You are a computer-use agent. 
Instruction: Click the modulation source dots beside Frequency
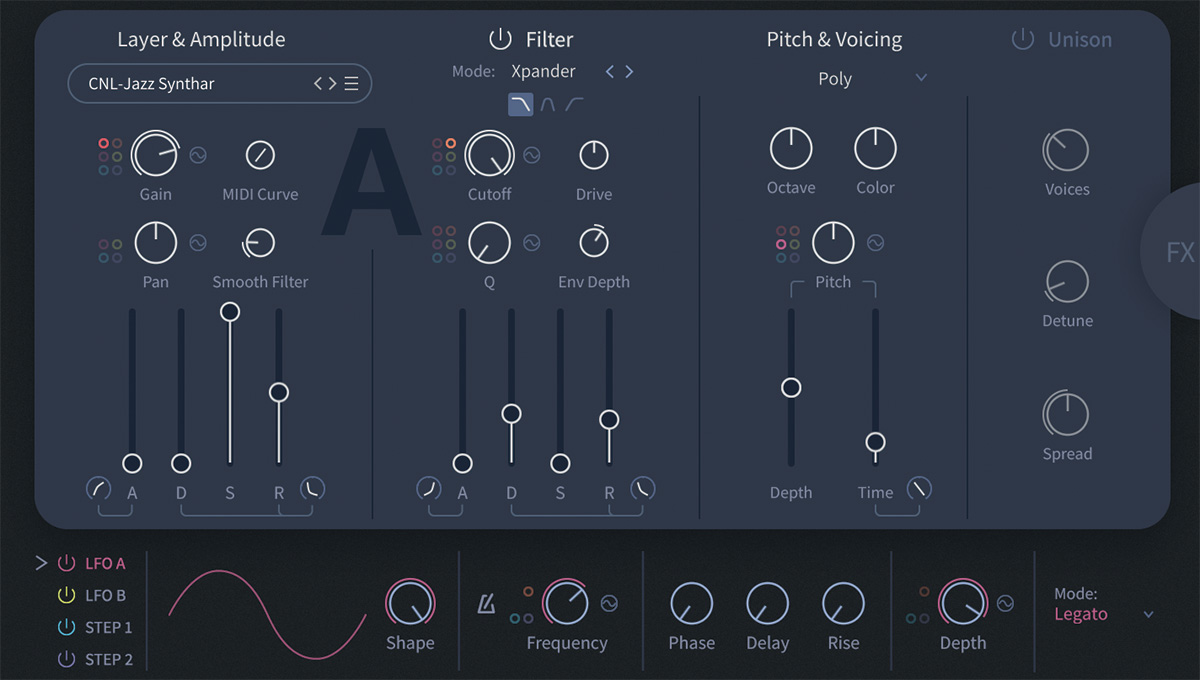click(x=521, y=605)
